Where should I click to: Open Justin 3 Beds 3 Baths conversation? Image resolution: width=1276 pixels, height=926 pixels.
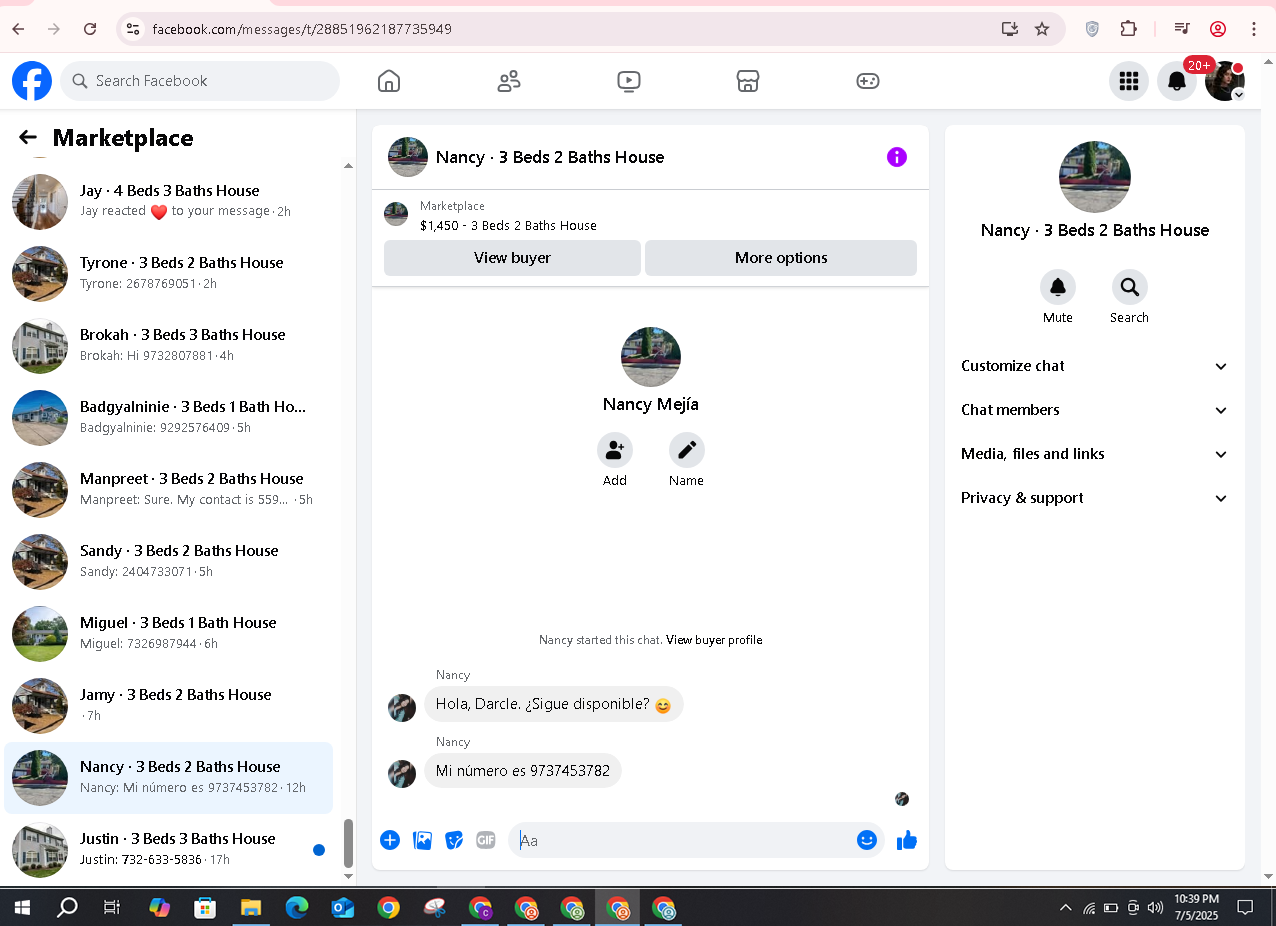pos(170,849)
